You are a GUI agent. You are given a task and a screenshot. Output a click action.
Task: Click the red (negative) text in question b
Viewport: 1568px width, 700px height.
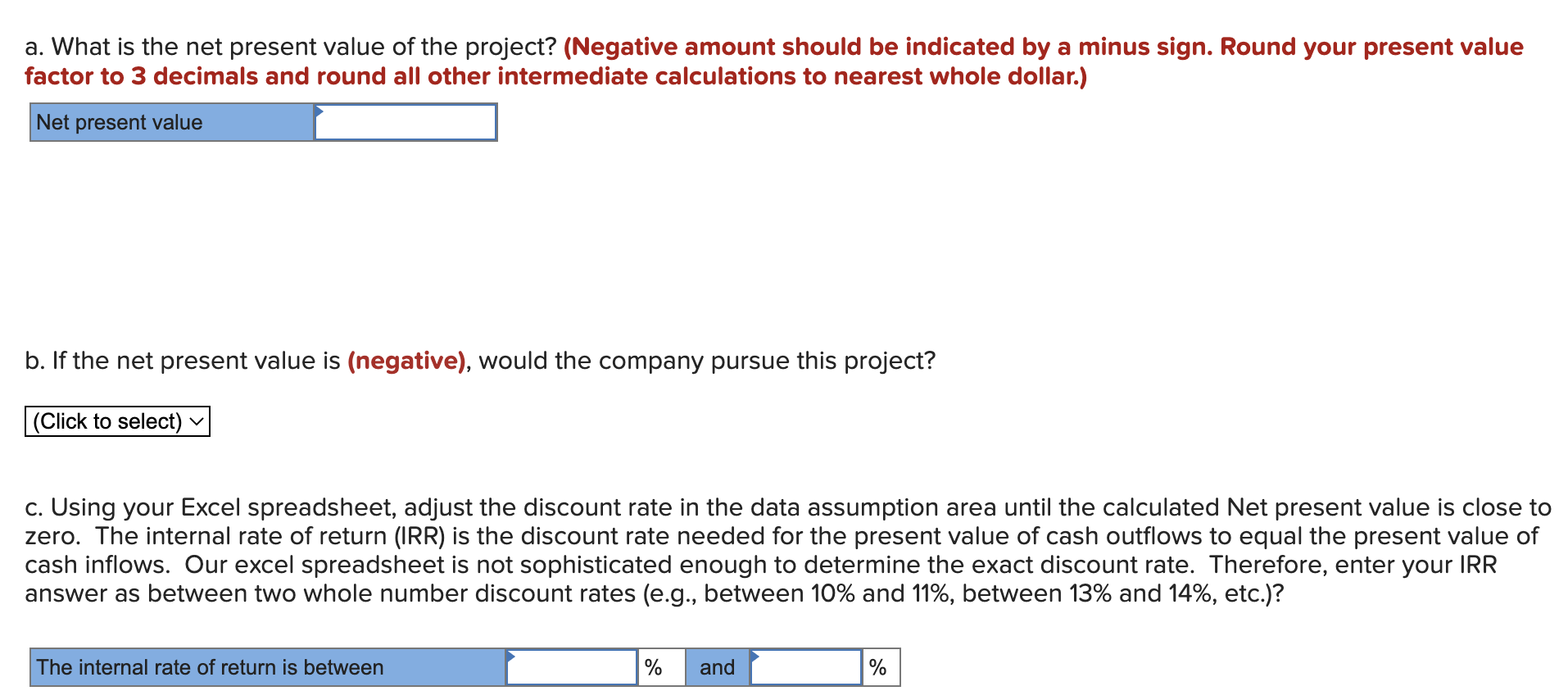(x=406, y=361)
